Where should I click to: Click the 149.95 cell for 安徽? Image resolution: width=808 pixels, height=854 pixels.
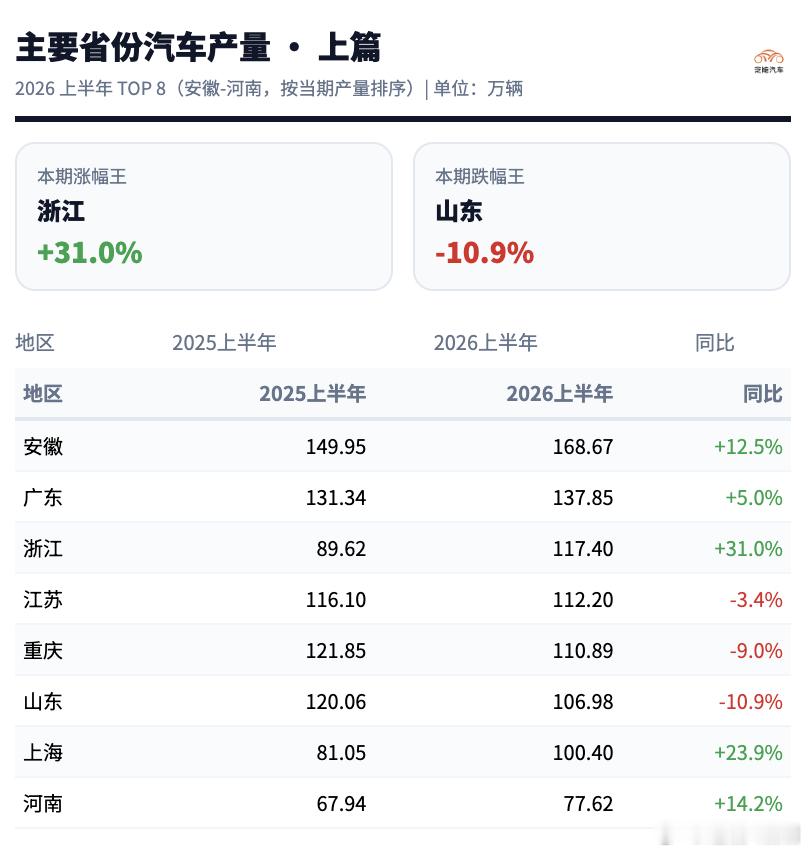click(336, 447)
